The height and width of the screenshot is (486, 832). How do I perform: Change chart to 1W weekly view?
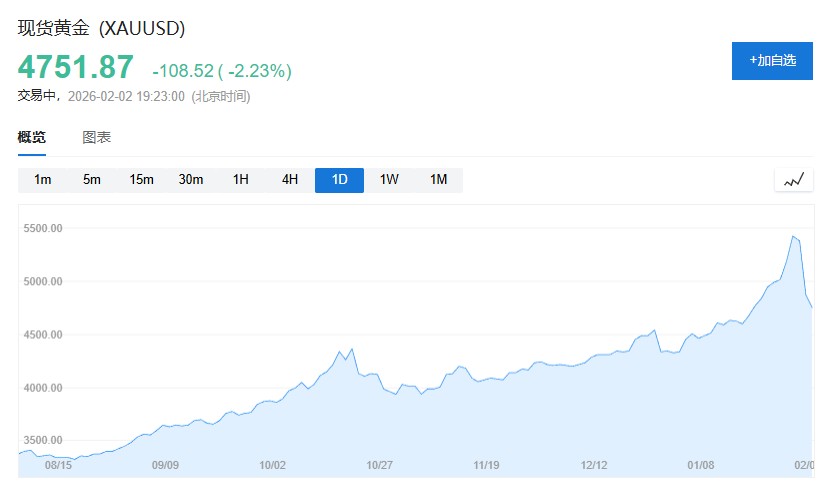coord(389,180)
